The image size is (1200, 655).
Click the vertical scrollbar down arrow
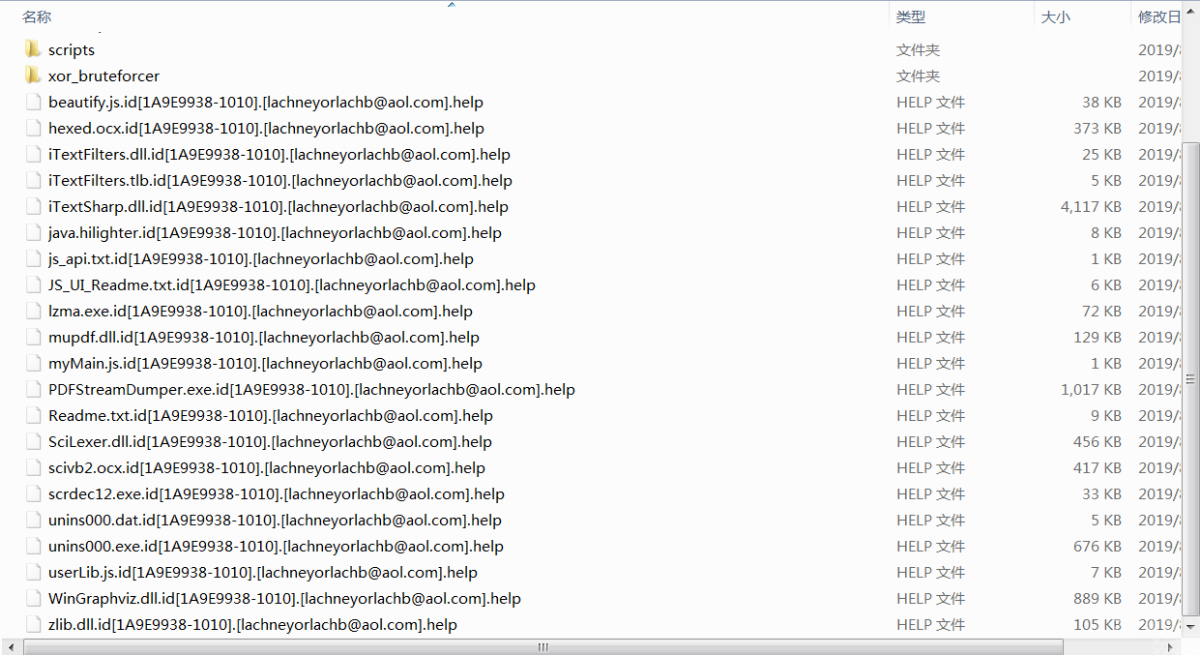tap(1190, 629)
